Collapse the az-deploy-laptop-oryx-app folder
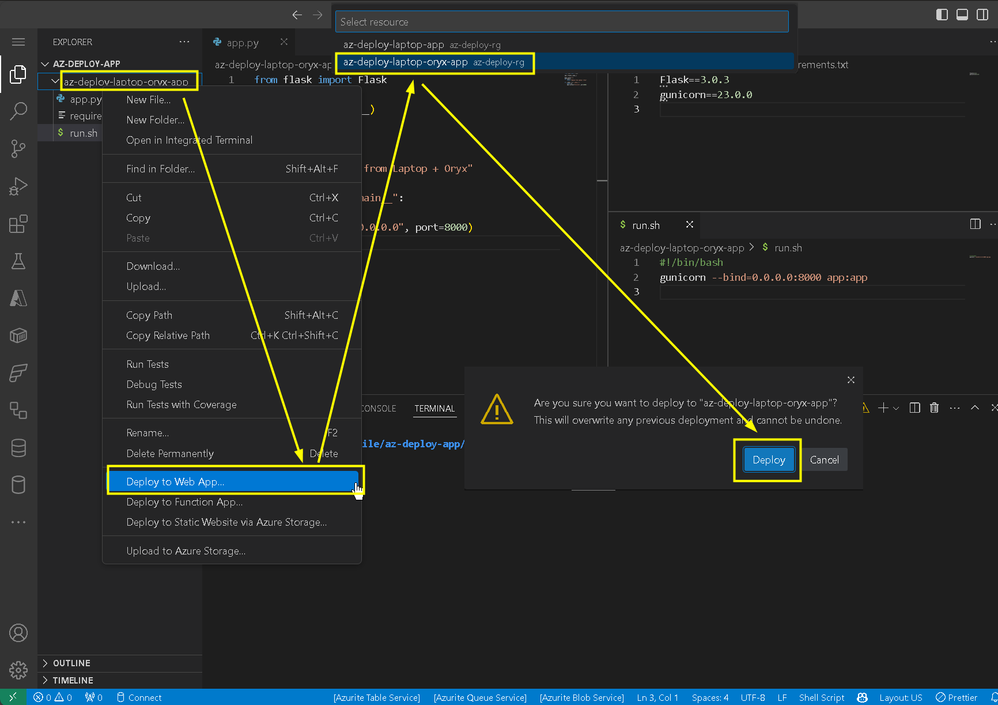 coord(55,81)
